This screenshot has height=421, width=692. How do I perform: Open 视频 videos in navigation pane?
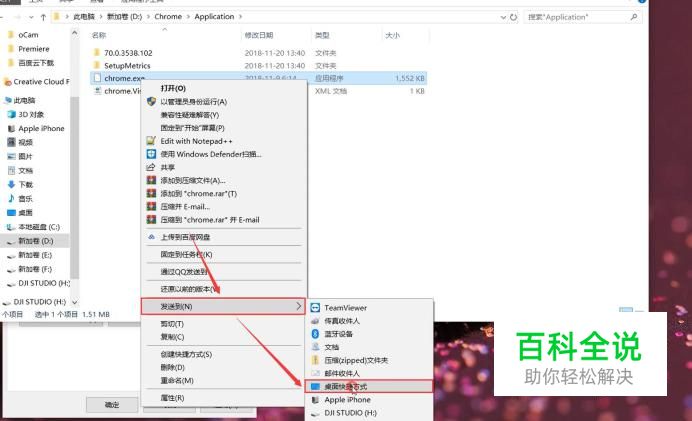pyautogui.click(x=25, y=142)
